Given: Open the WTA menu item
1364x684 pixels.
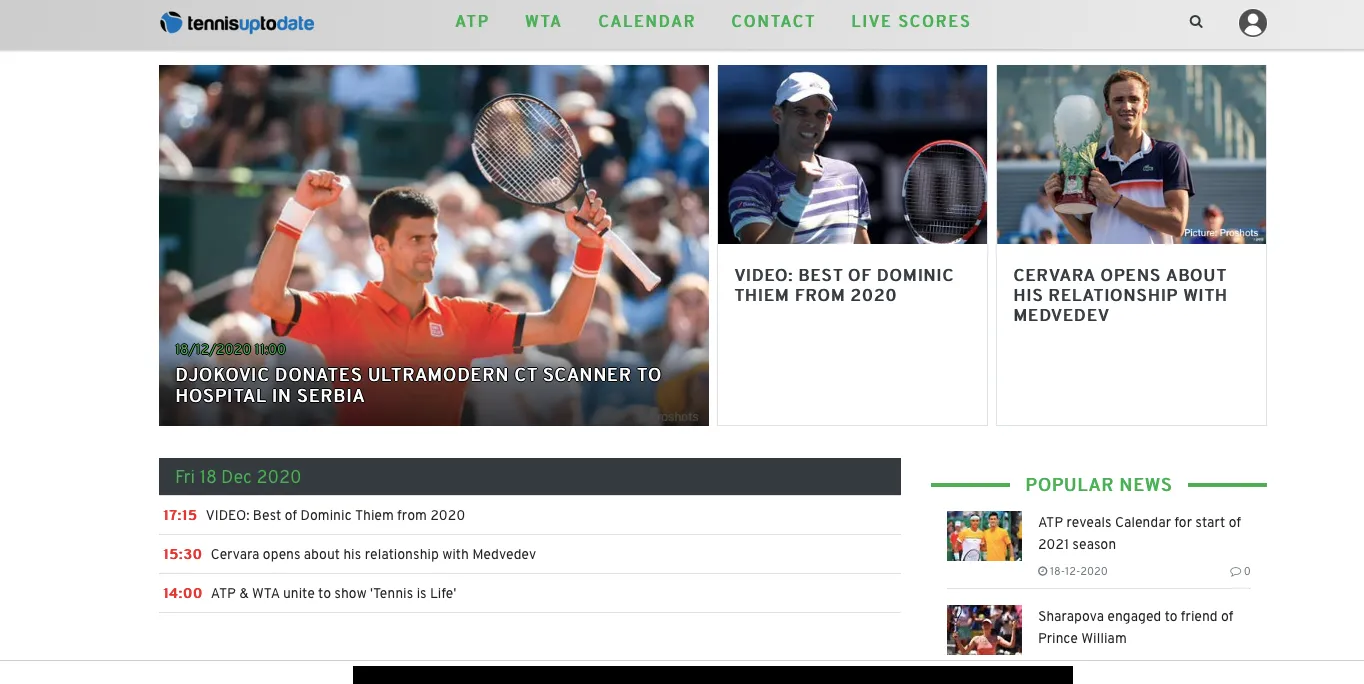Looking at the screenshot, I should pyautogui.click(x=543, y=21).
